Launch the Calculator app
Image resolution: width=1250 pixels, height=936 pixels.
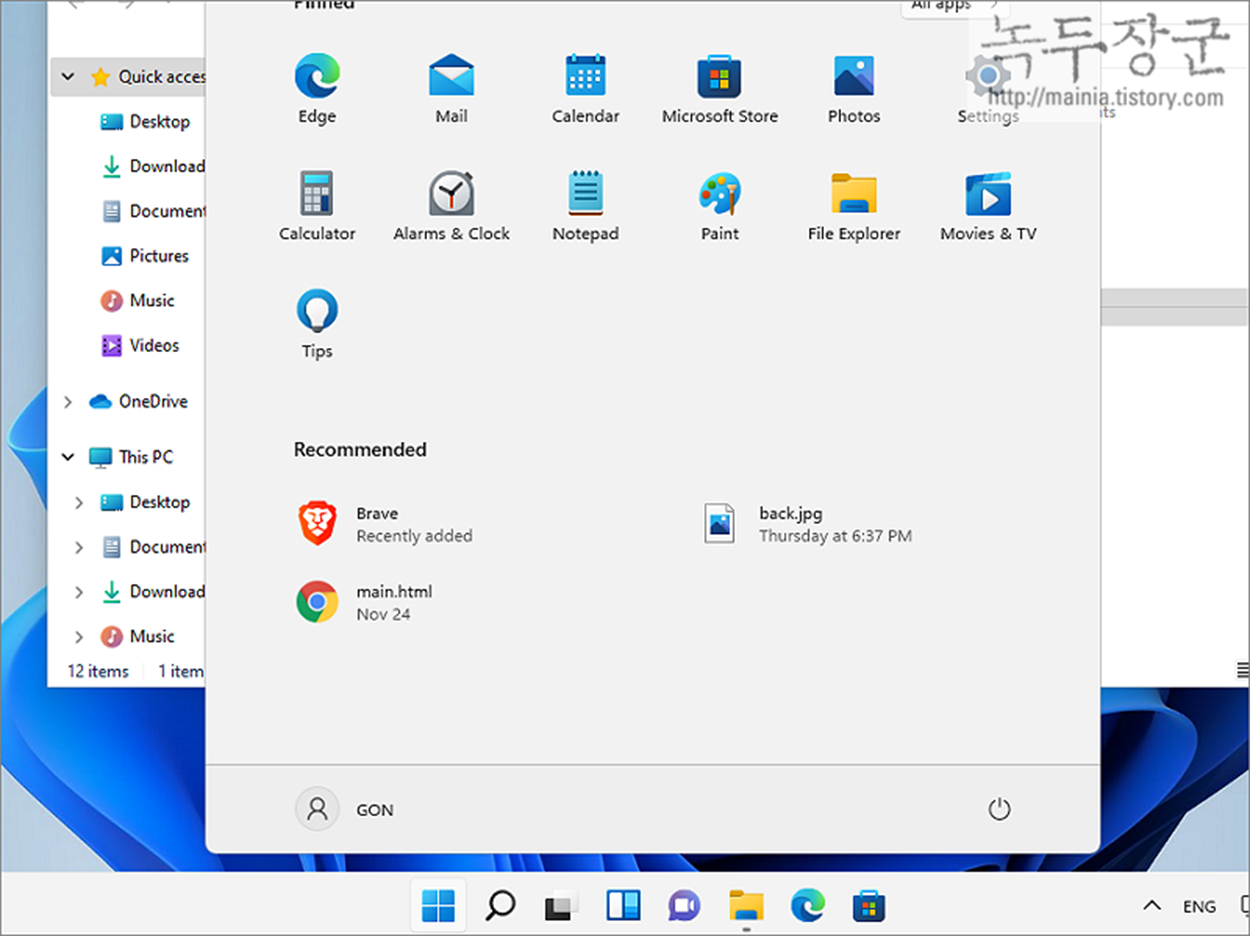coord(317,207)
